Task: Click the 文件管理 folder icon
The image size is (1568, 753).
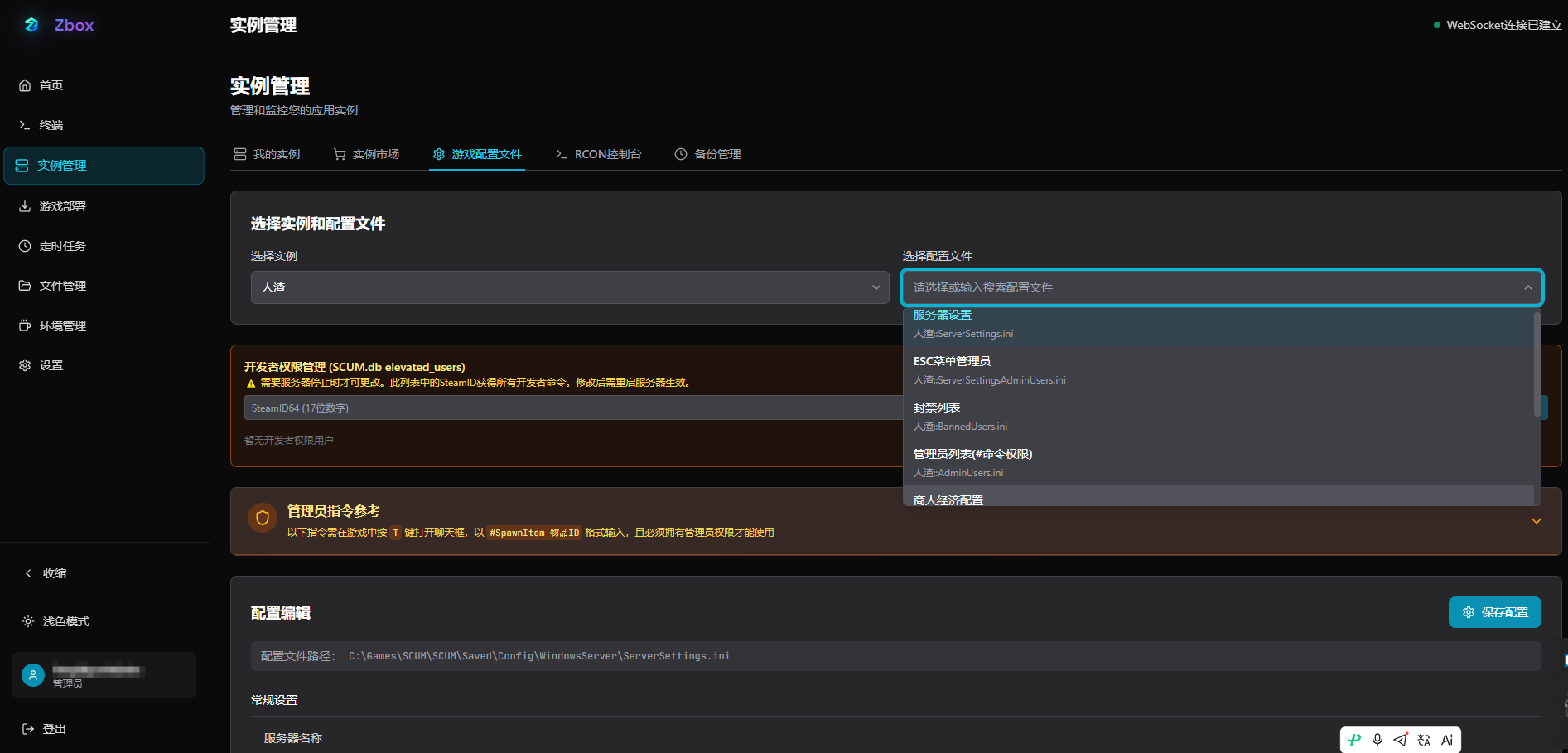Action: click(x=25, y=286)
